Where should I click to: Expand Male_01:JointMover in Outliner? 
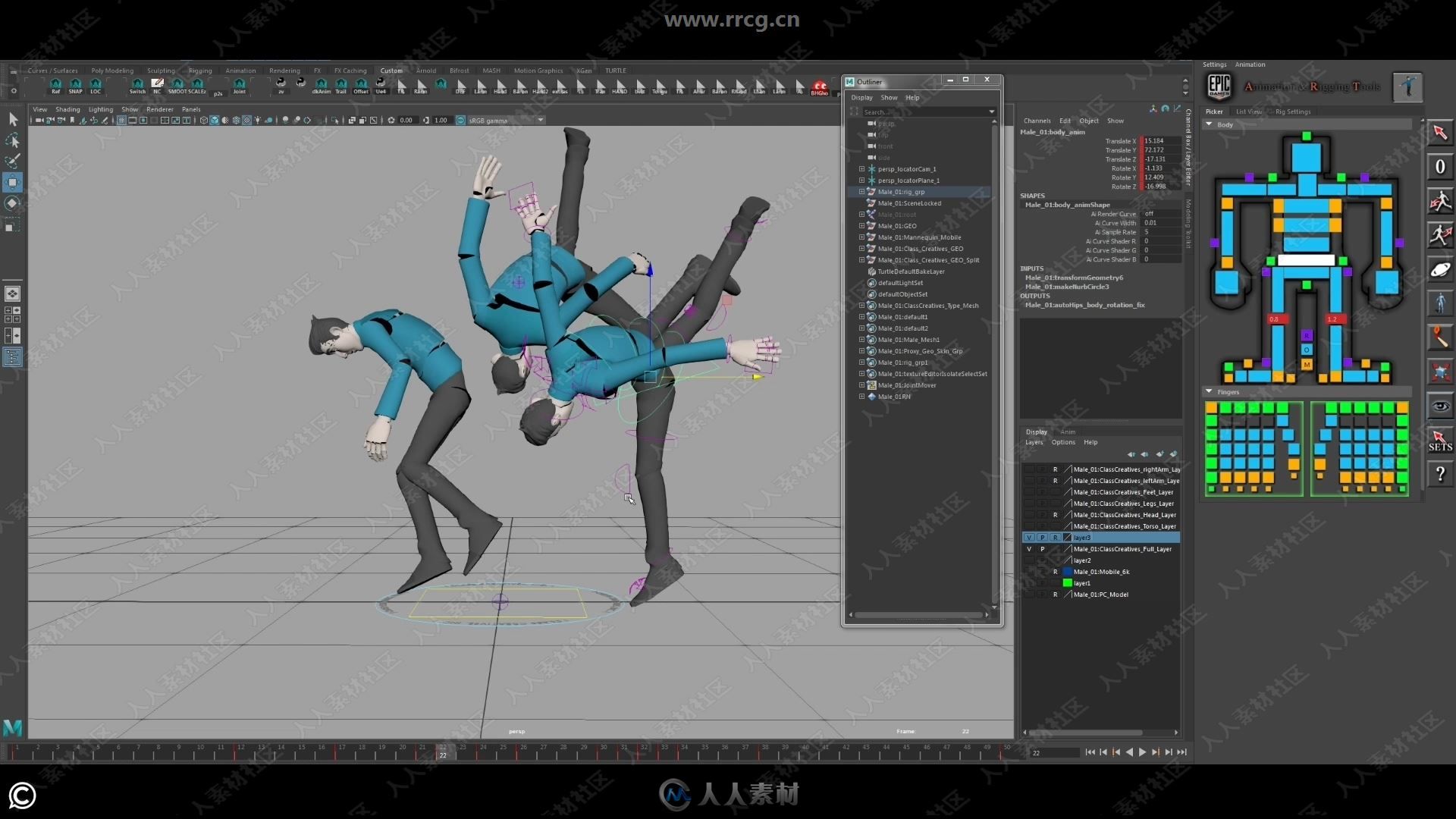click(x=861, y=385)
